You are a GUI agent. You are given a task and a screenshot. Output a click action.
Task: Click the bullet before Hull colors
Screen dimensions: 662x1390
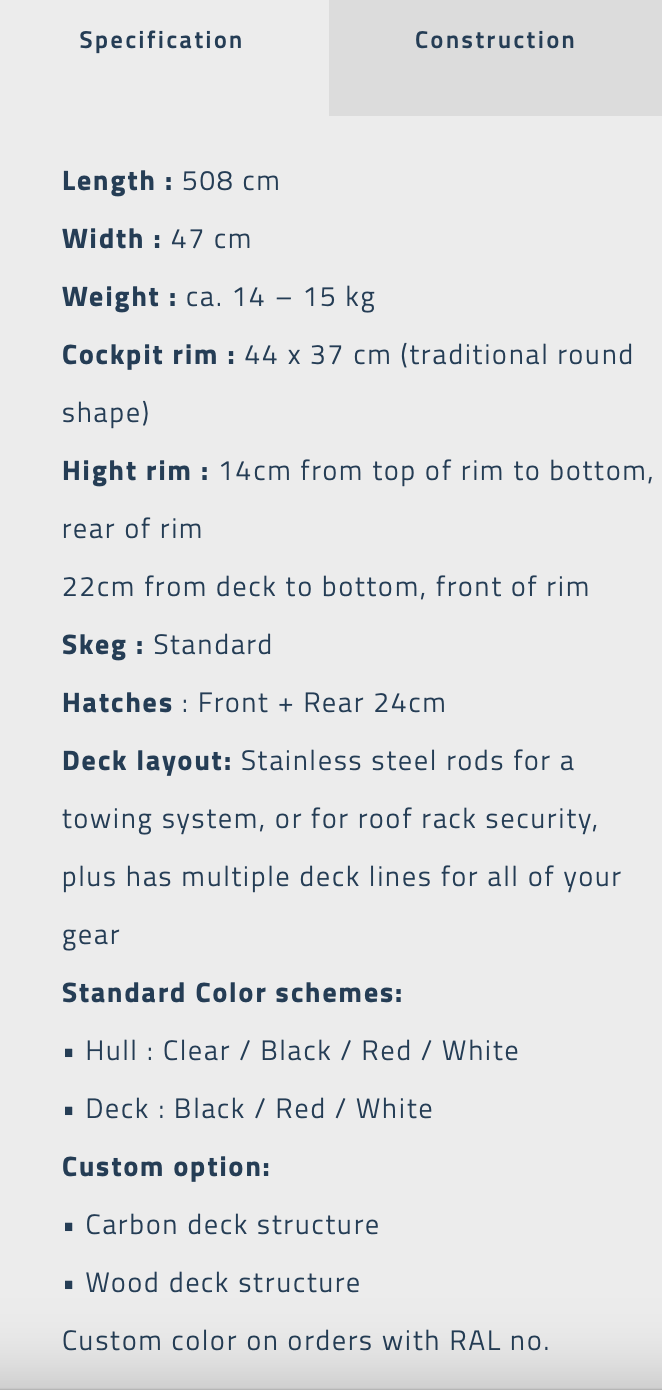point(69,1052)
